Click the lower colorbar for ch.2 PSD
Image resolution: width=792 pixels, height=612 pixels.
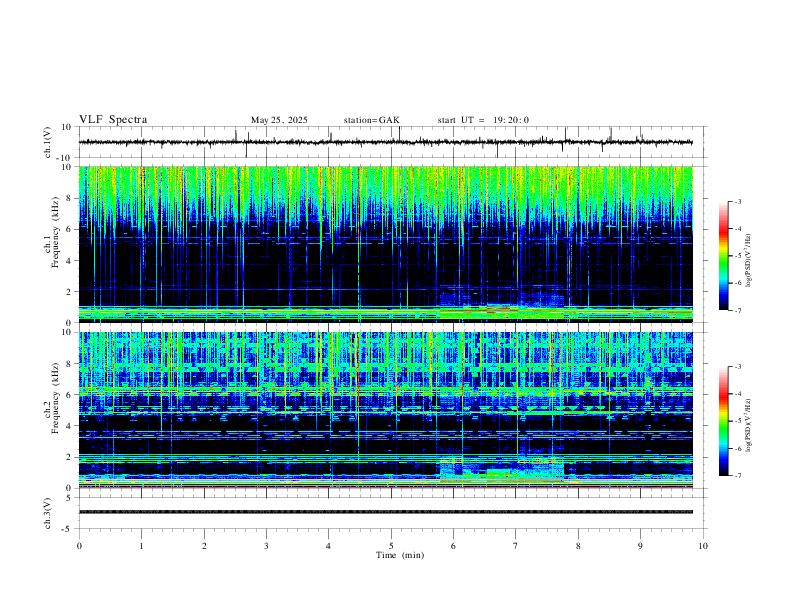[x=723, y=421]
